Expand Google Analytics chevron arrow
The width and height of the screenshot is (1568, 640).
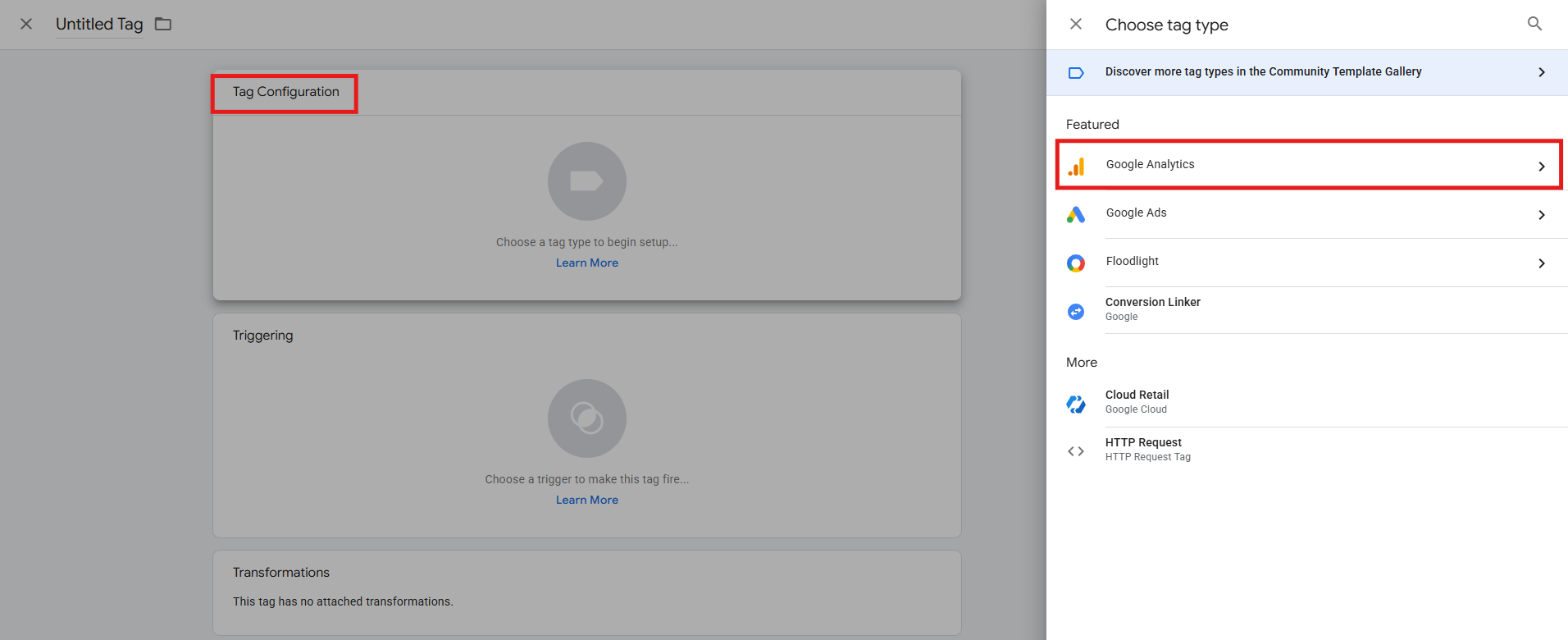(x=1542, y=167)
